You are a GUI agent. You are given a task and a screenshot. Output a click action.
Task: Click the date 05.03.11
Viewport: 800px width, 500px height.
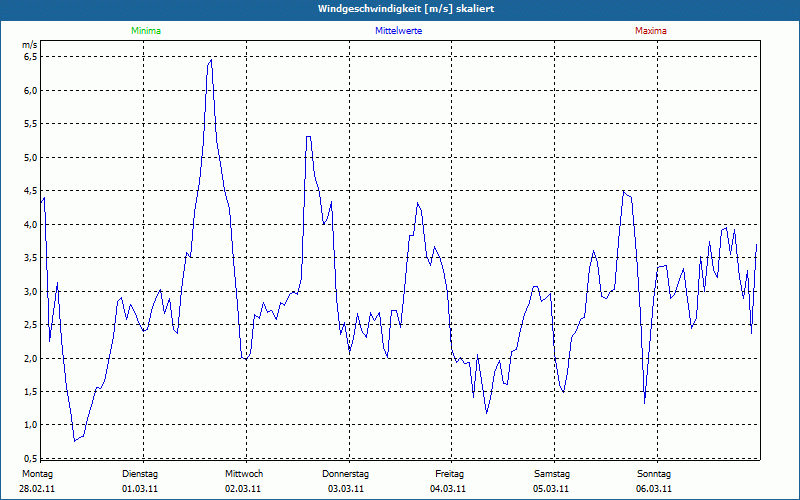[x=551, y=489]
